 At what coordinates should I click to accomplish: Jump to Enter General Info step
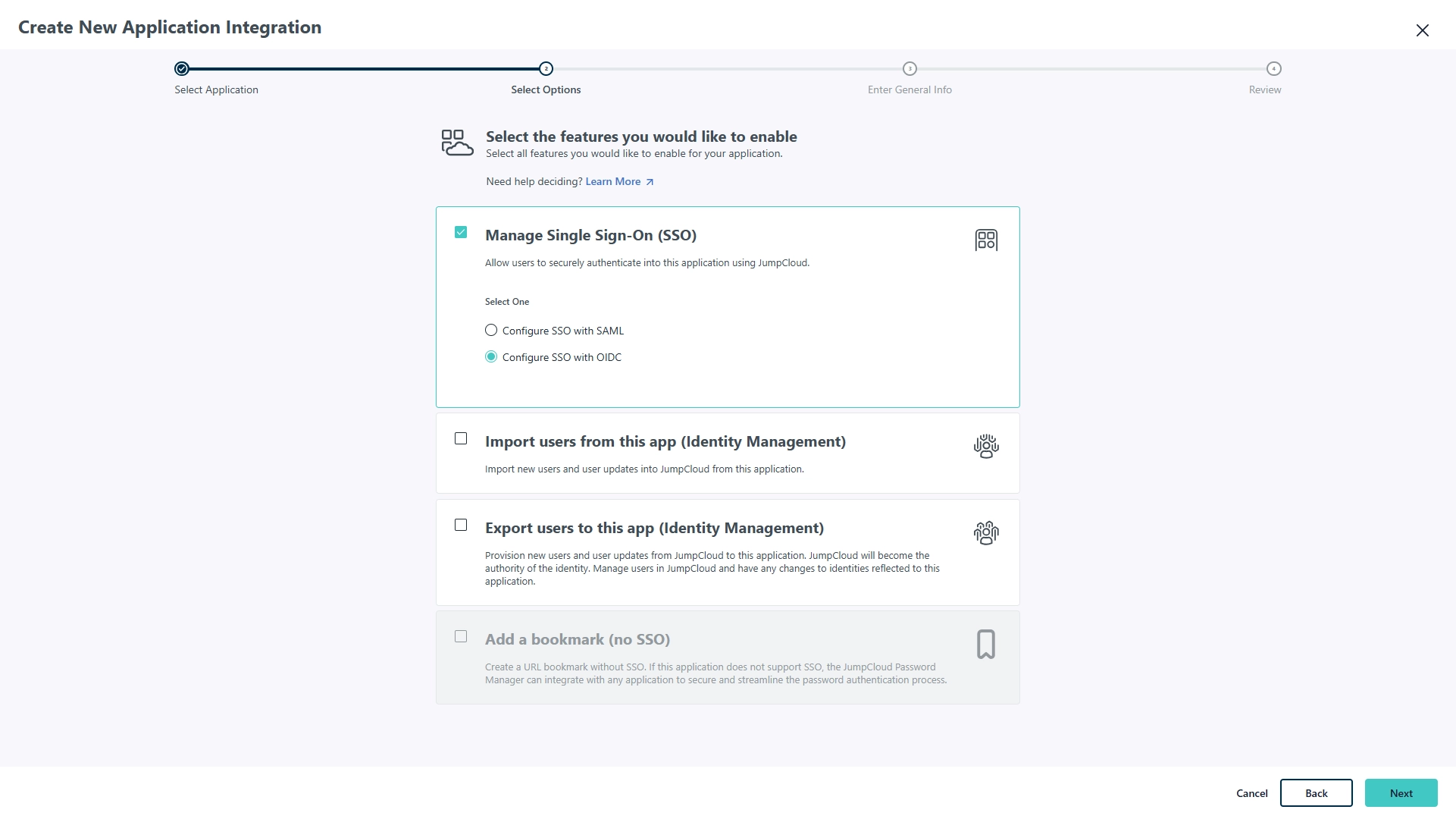pyautogui.click(x=910, y=69)
